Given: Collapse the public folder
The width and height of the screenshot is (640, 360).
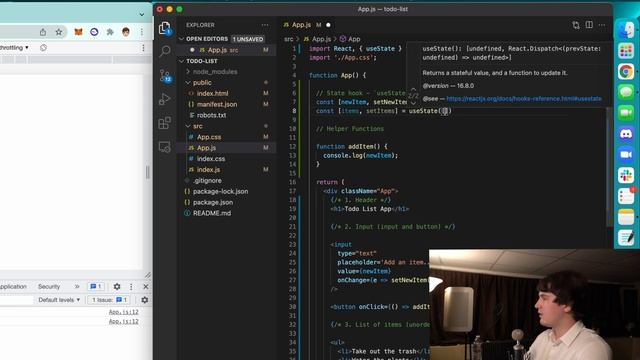Looking at the screenshot, I should coord(202,82).
